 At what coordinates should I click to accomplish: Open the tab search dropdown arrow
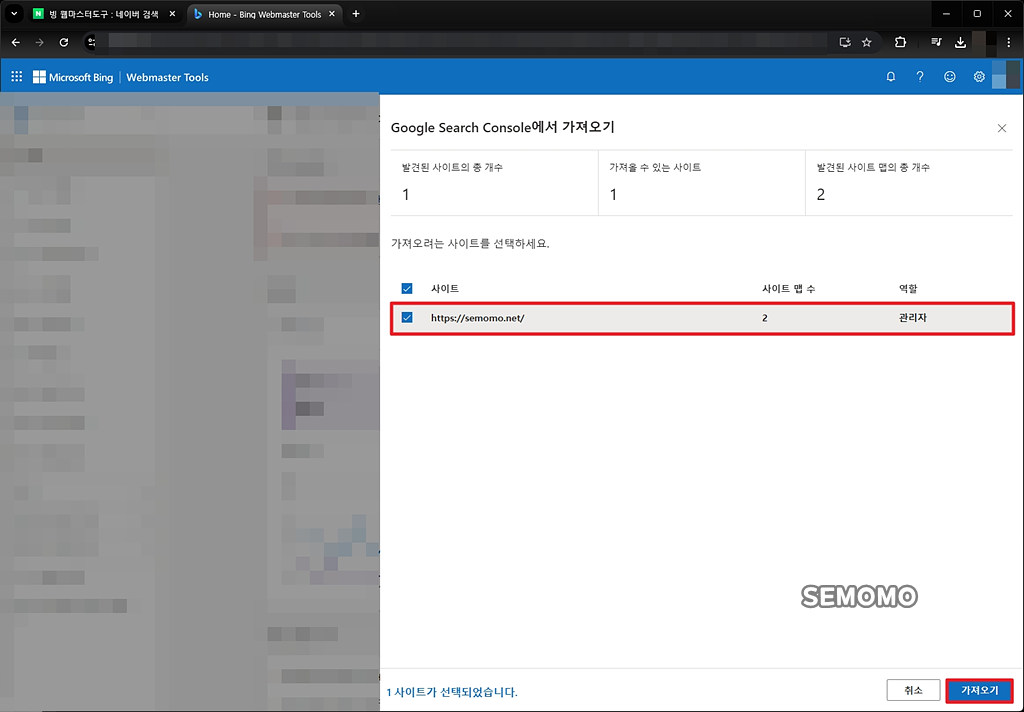point(14,14)
